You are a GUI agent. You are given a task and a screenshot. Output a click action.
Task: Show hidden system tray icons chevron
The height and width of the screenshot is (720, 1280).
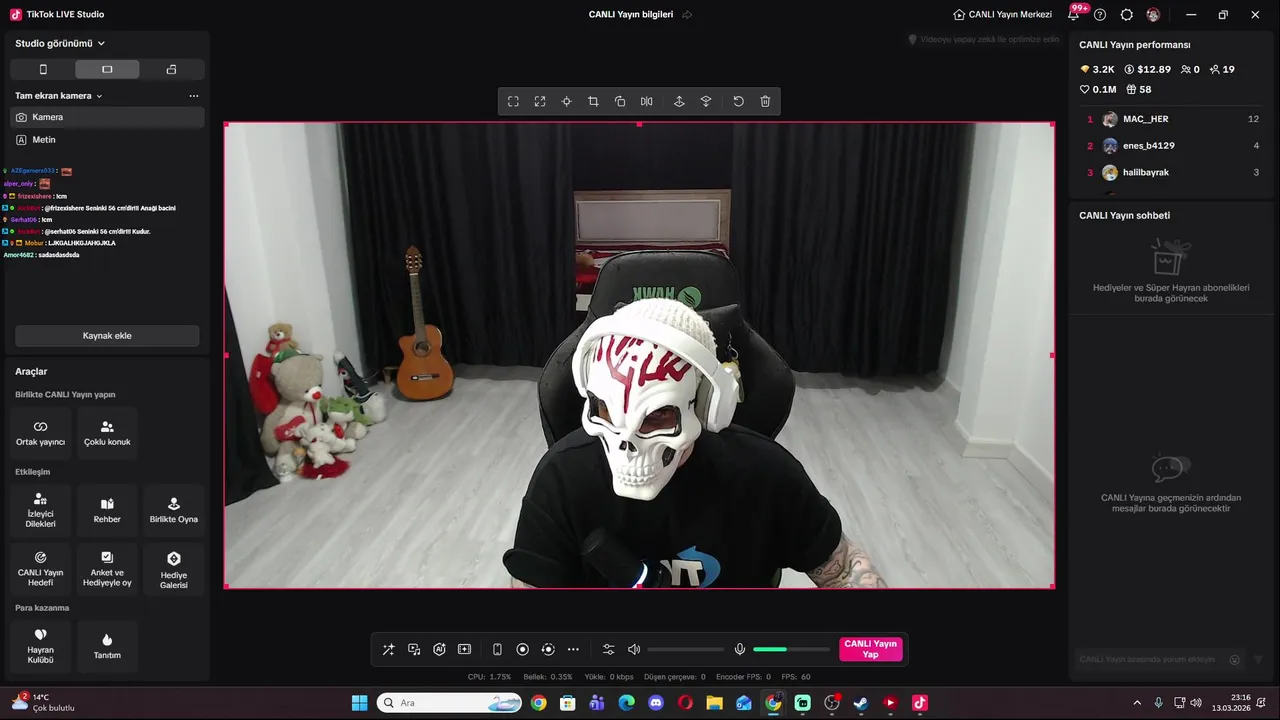click(1137, 703)
